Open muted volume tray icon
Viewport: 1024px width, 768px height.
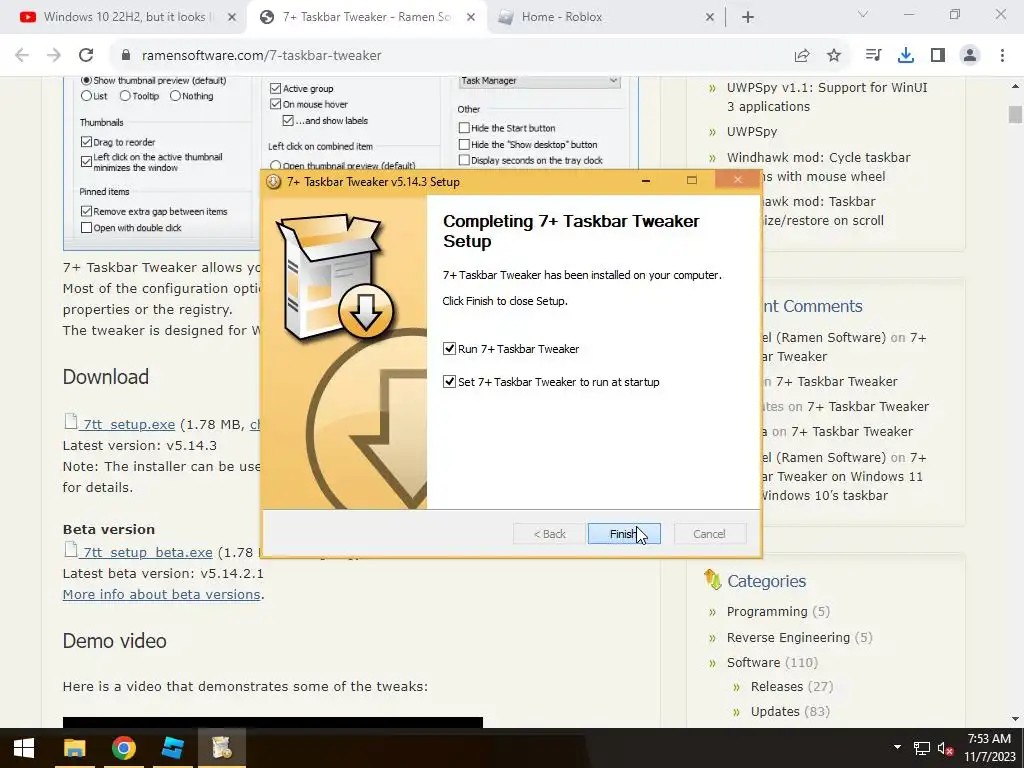click(x=945, y=749)
